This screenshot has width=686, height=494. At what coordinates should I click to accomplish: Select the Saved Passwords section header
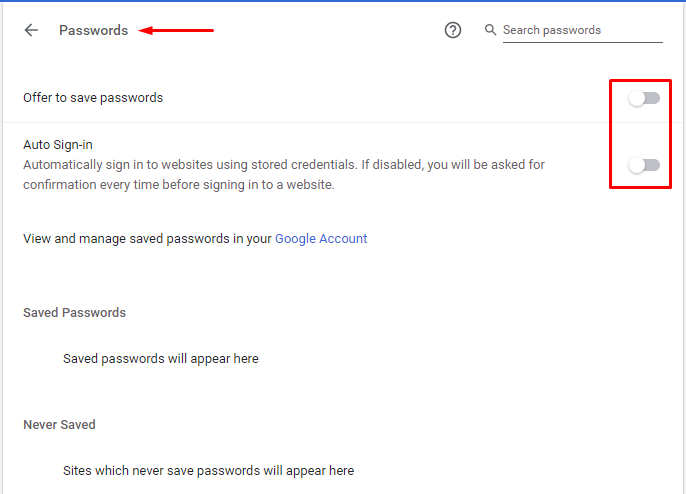(x=74, y=312)
